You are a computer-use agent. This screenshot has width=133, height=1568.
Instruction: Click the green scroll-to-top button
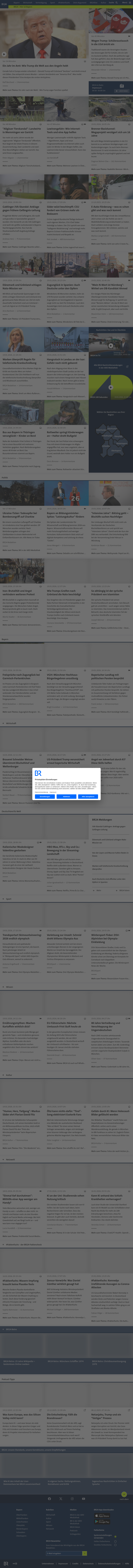pyautogui.click(x=124, y=1495)
